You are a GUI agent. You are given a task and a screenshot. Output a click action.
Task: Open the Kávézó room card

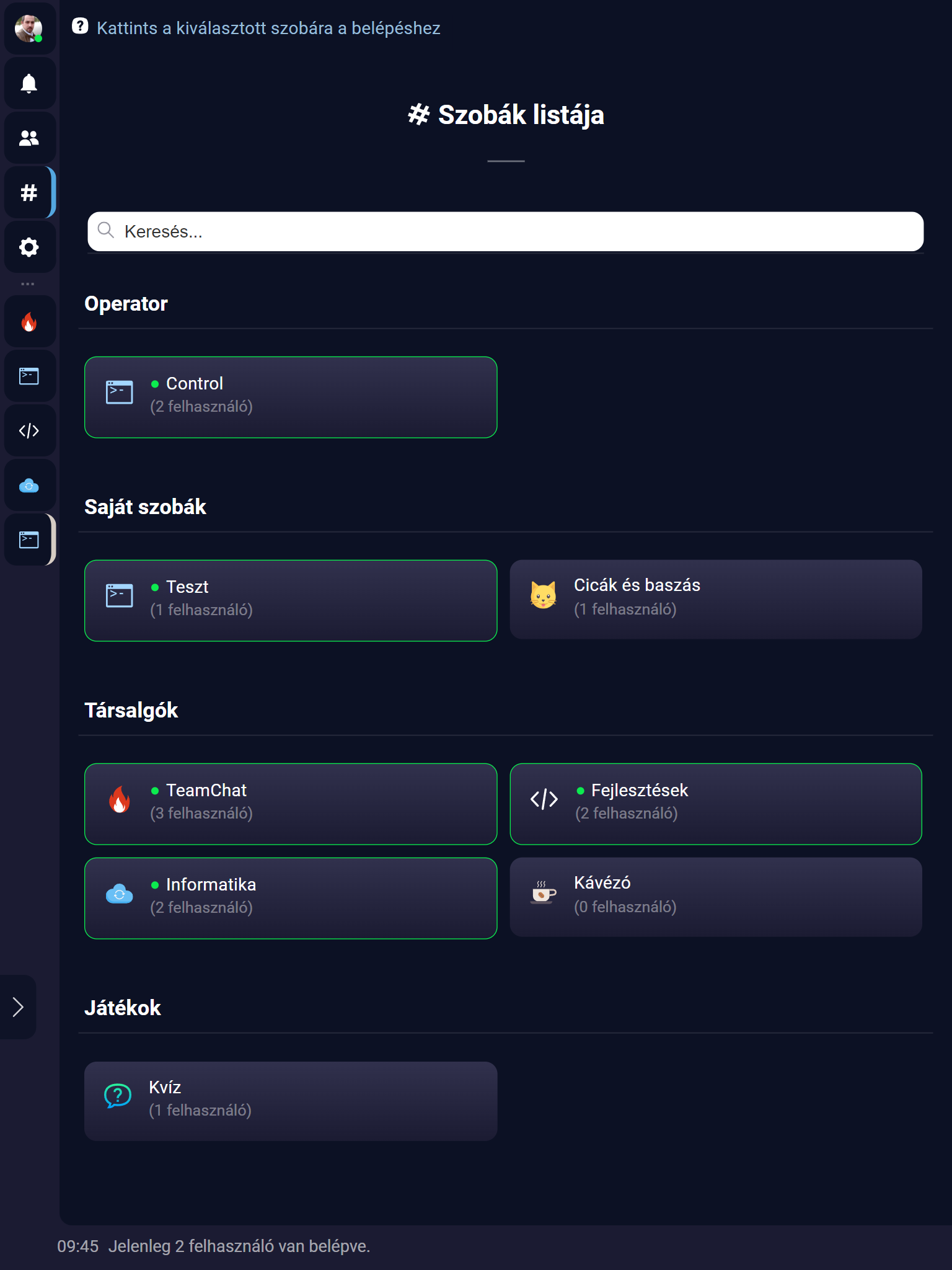click(715, 897)
